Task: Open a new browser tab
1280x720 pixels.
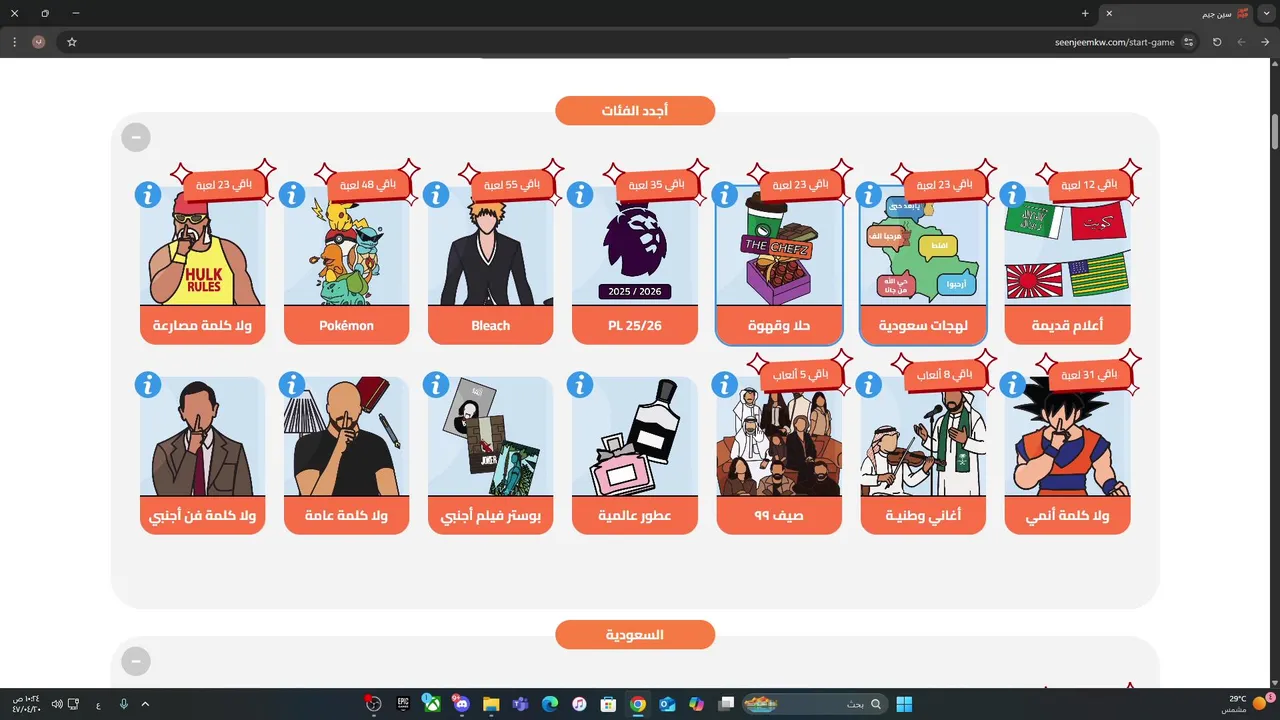Action: point(1085,13)
